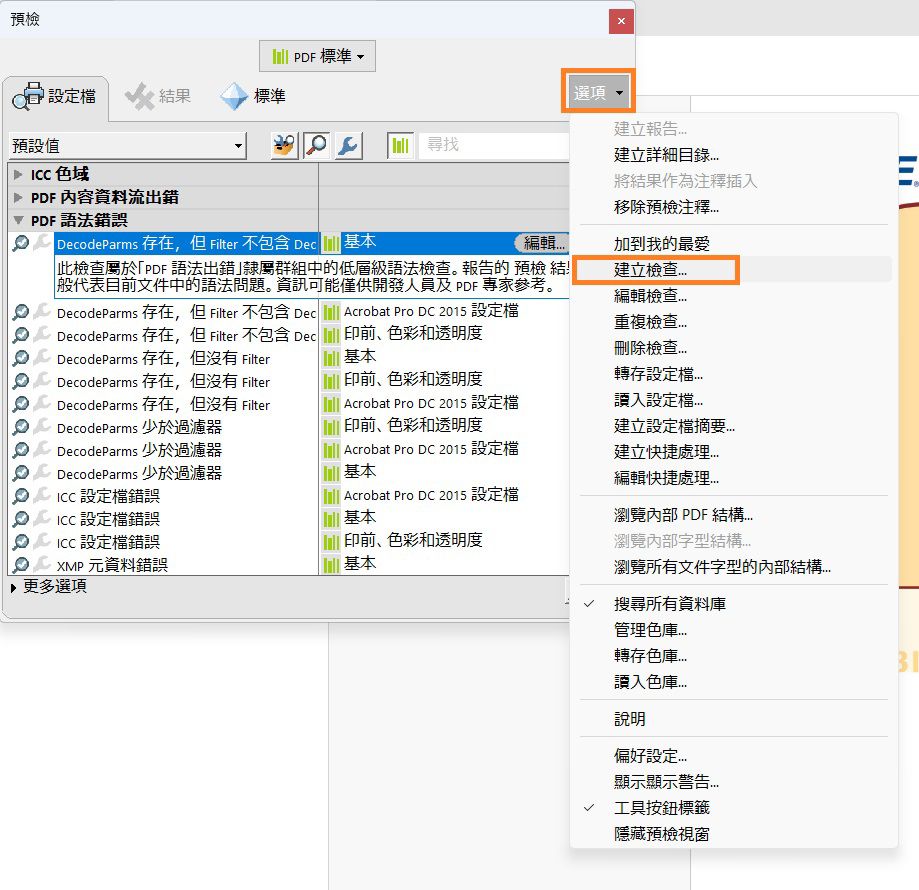Choose 建立快捷處理... menu item

tap(666, 452)
